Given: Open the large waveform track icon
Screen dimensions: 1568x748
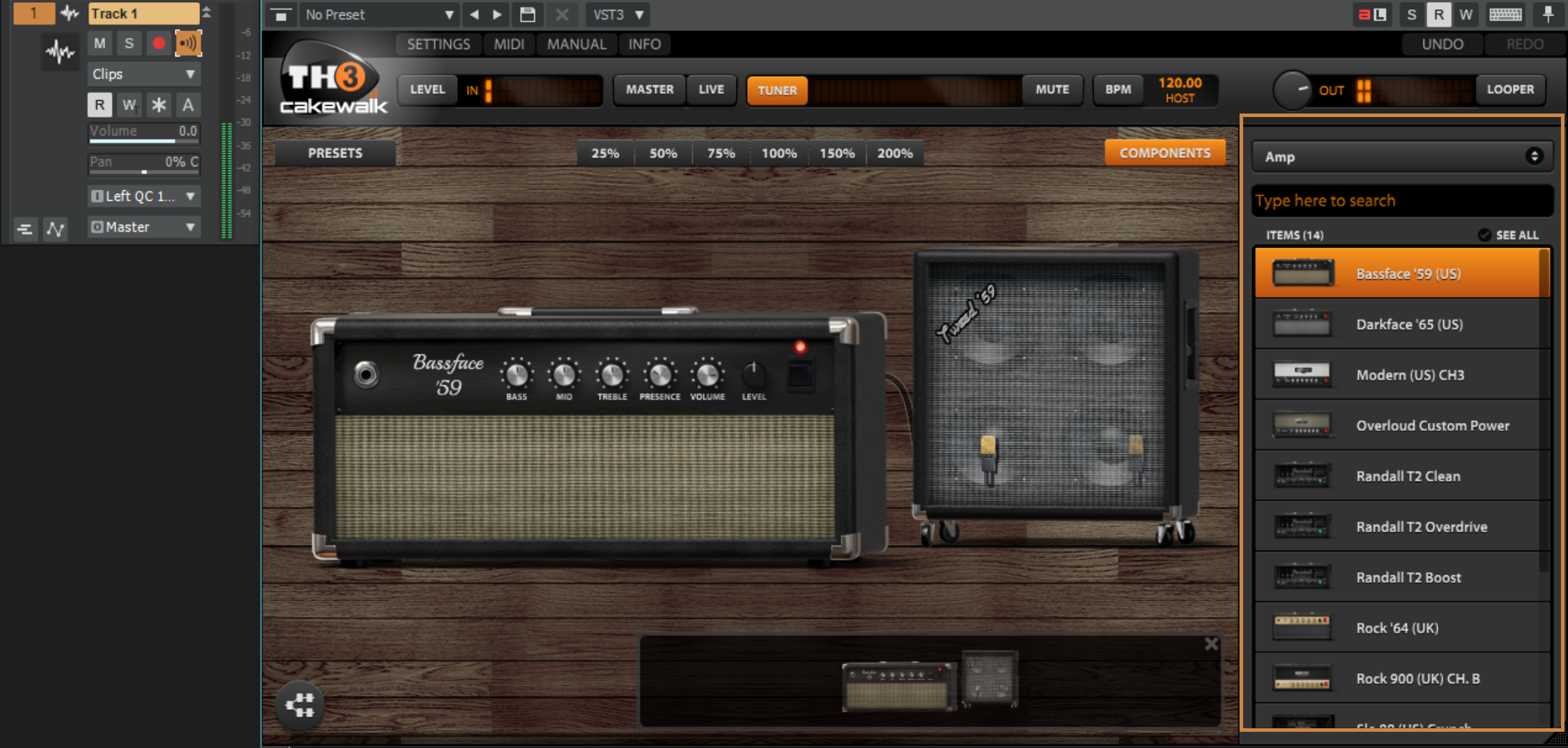Looking at the screenshot, I should coord(59,52).
